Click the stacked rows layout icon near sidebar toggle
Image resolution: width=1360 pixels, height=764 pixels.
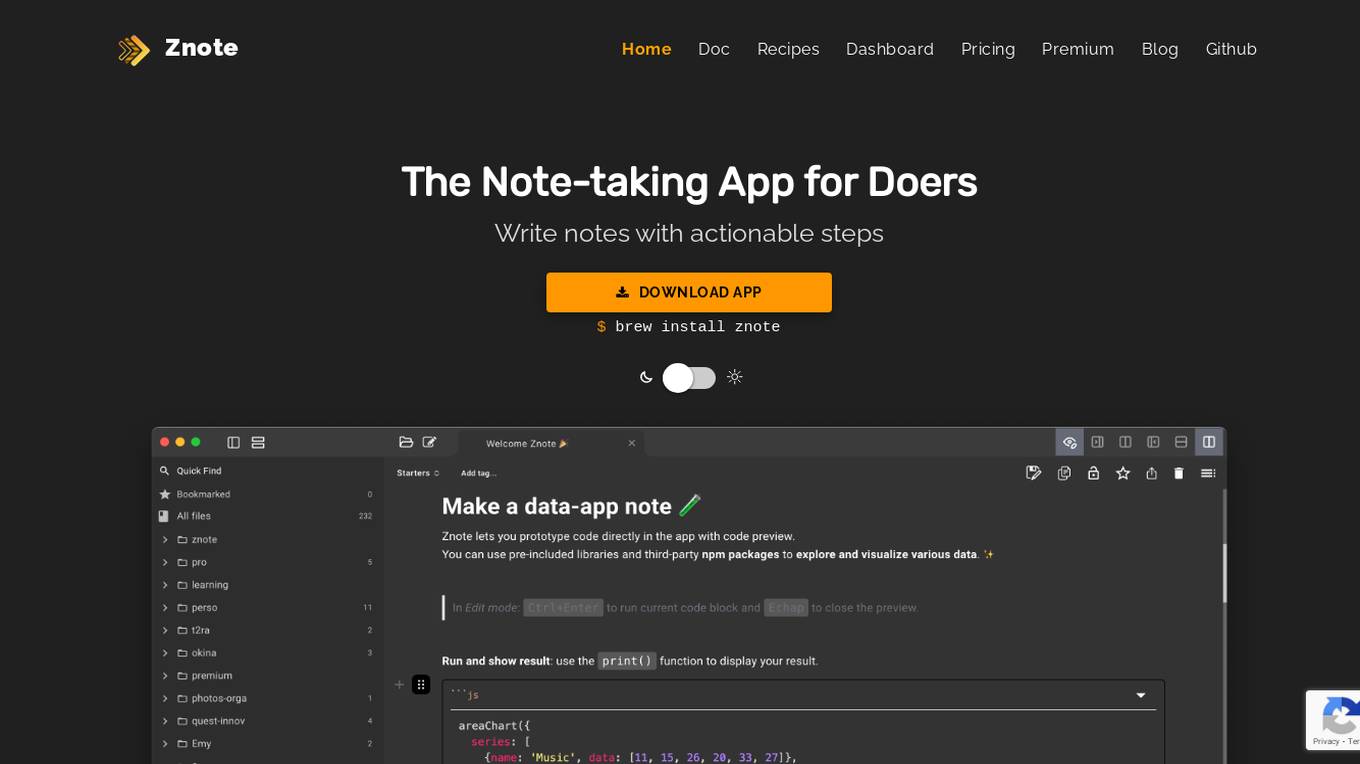258,442
